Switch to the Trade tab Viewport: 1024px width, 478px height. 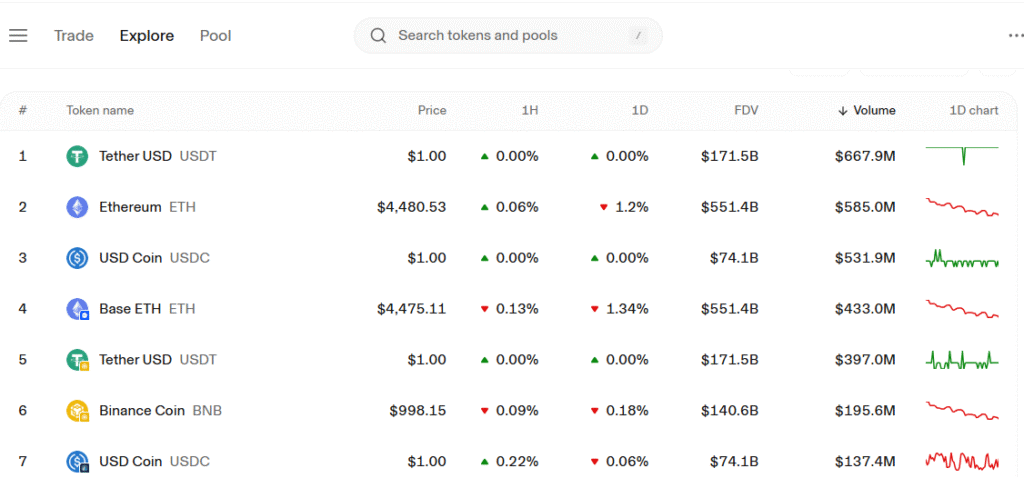click(74, 35)
